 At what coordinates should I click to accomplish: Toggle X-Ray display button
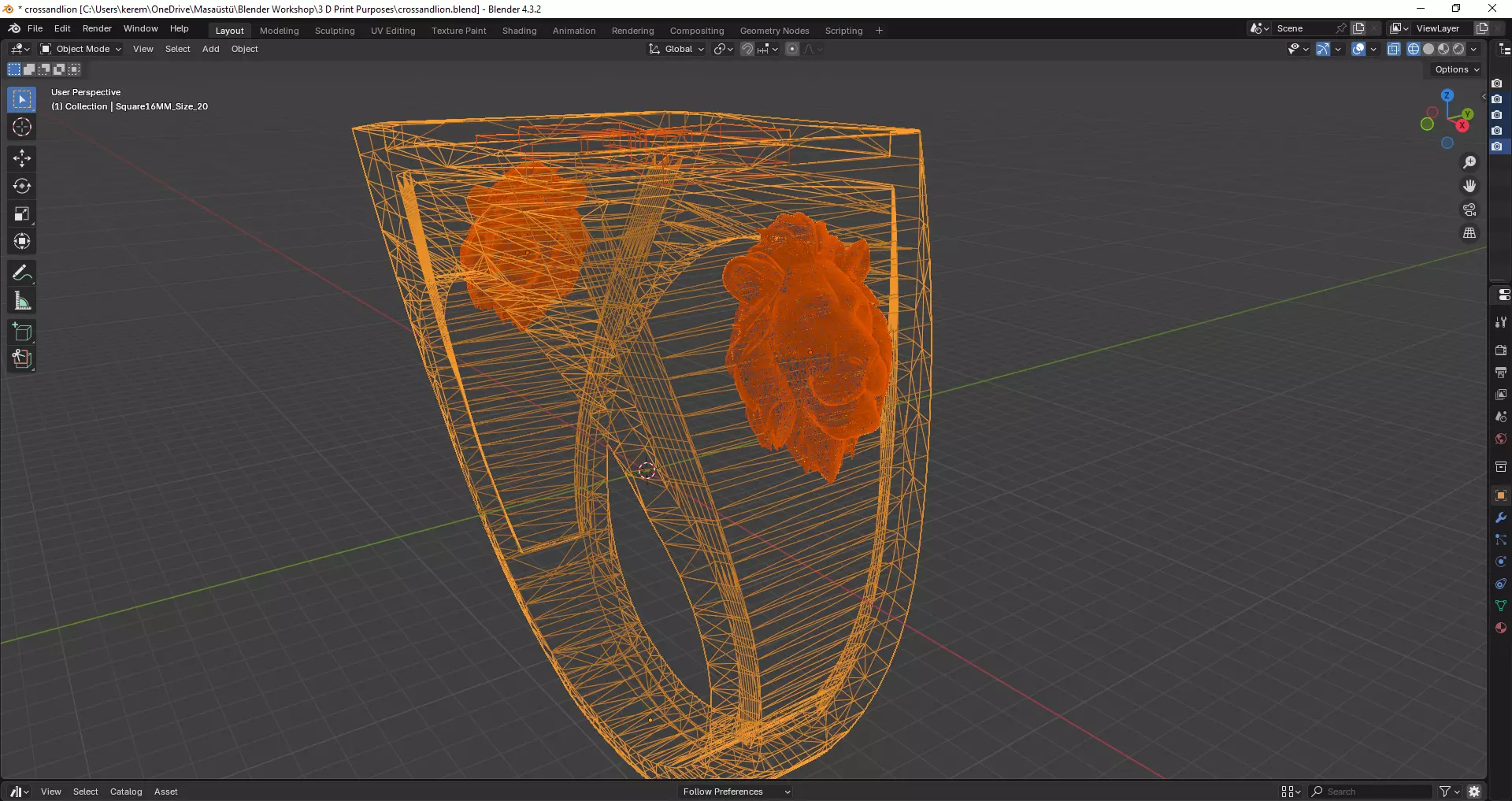coord(1394,49)
